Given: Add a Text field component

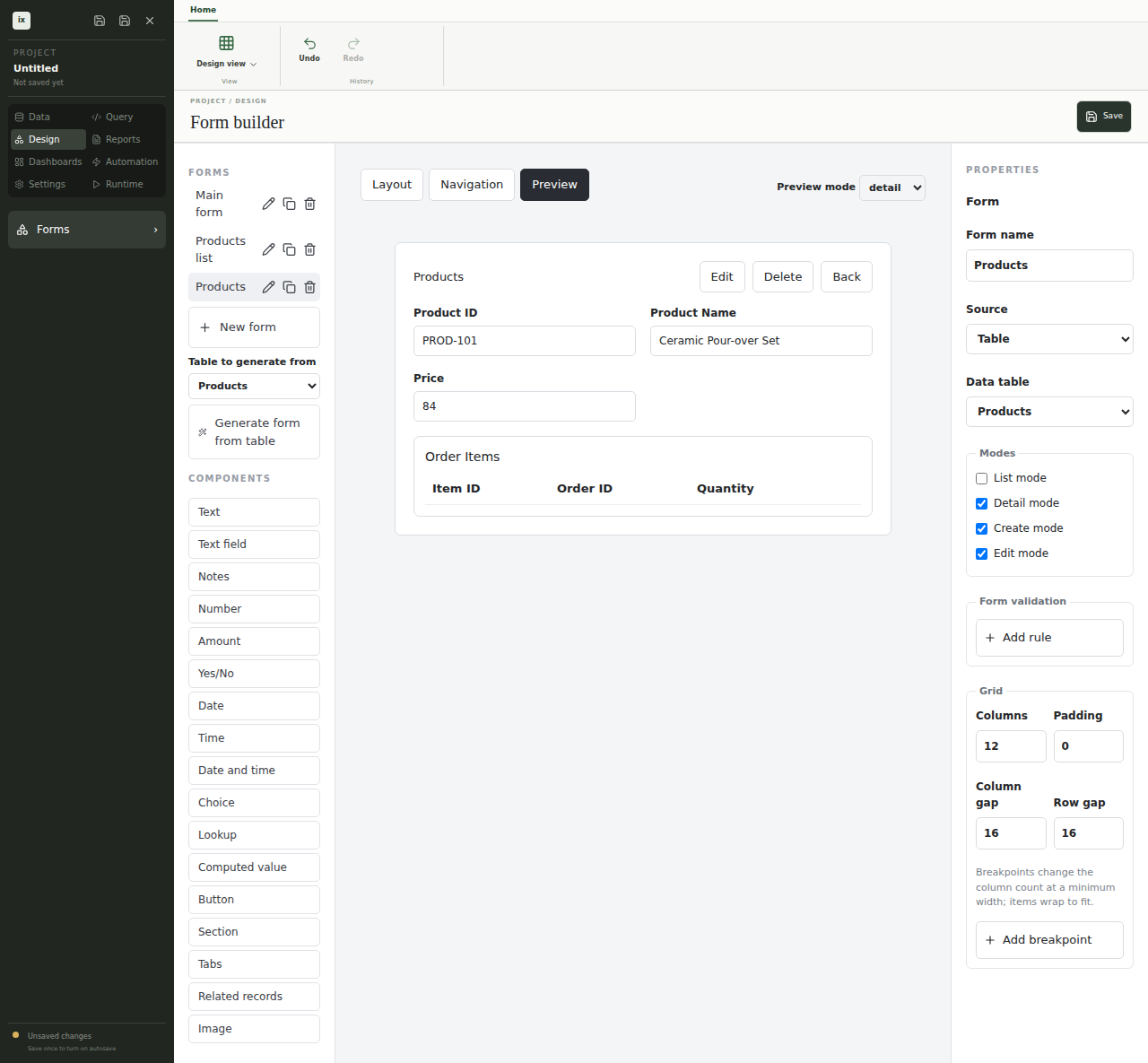Looking at the screenshot, I should 254,545.
